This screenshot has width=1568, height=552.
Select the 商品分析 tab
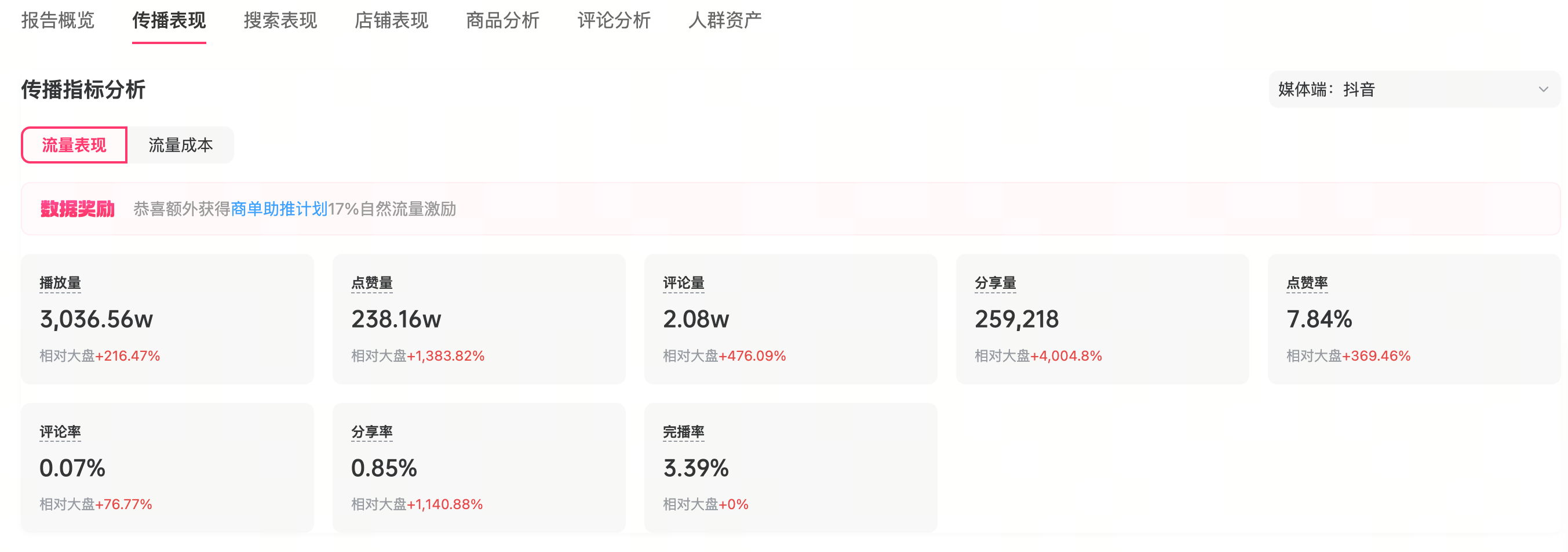click(x=503, y=20)
